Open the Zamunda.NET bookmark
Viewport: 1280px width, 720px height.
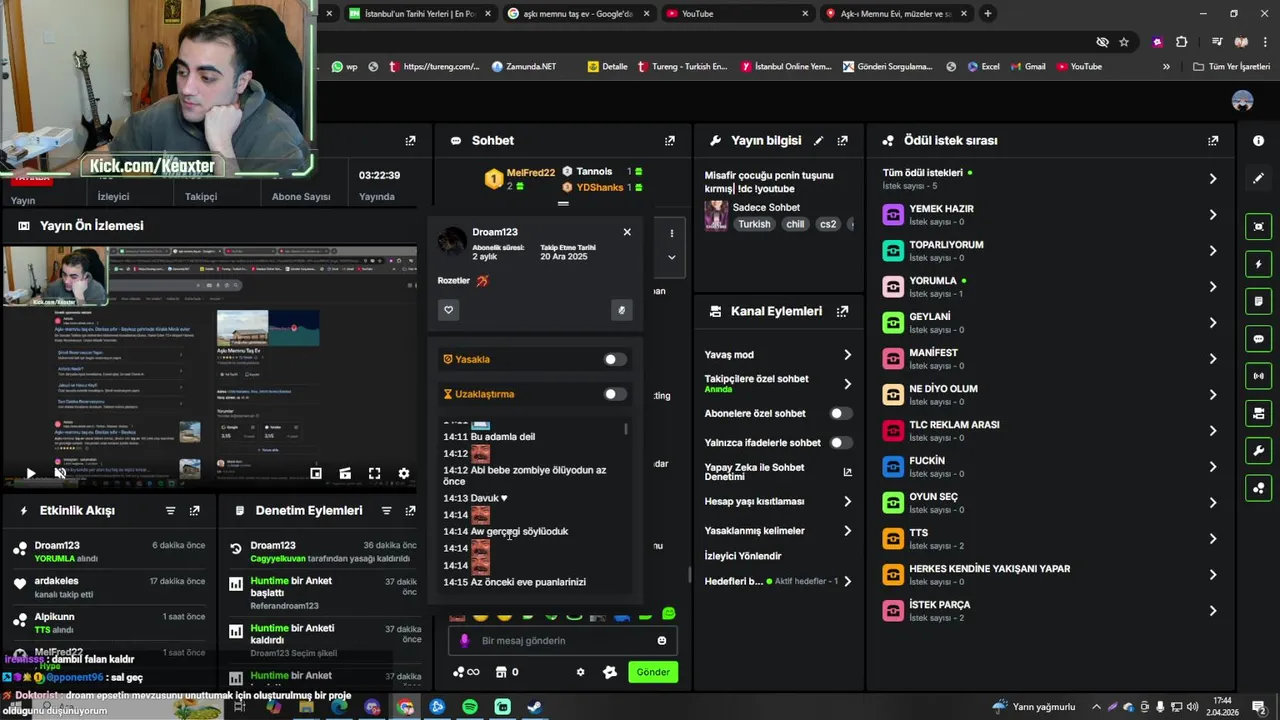tap(524, 67)
